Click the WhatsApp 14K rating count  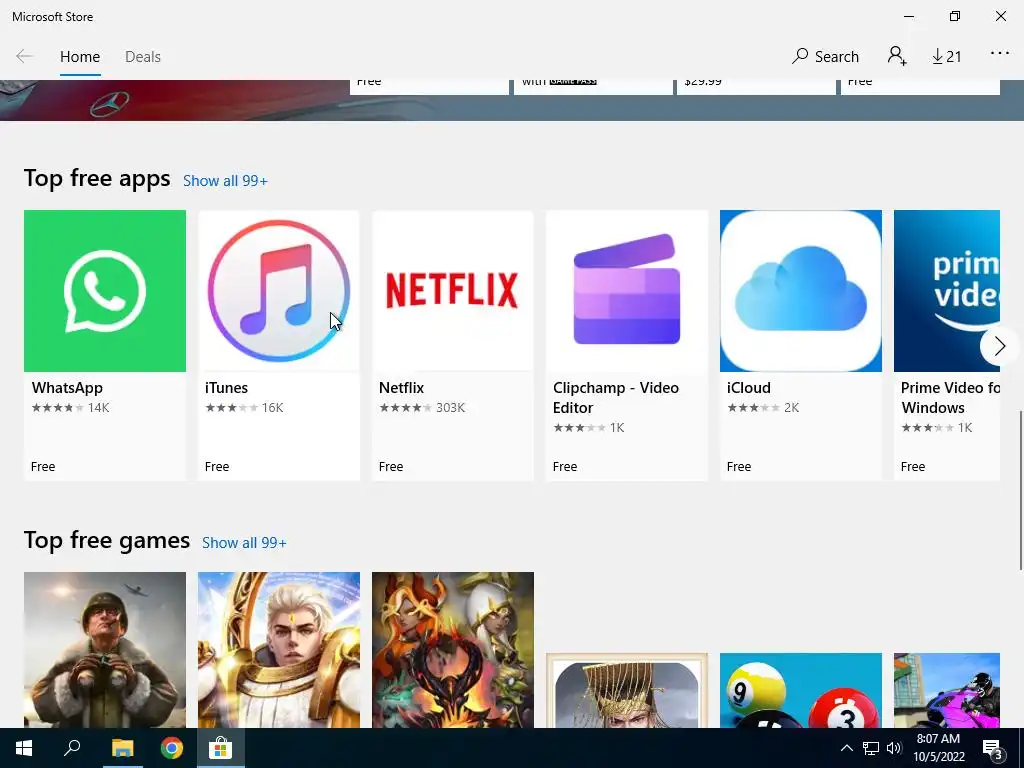pyautogui.click(x=99, y=408)
